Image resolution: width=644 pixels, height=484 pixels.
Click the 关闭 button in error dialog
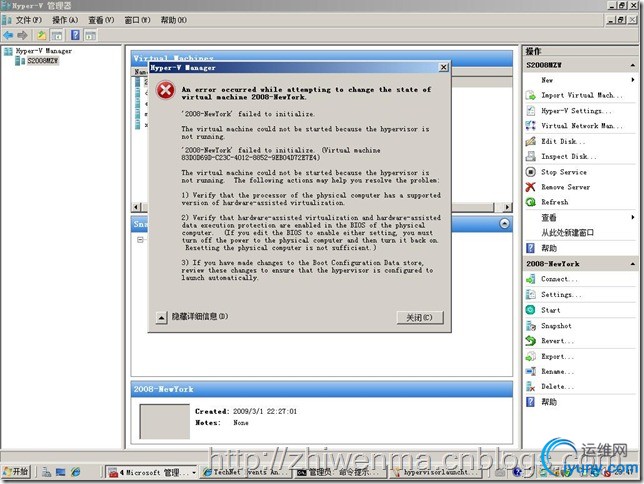(420, 317)
